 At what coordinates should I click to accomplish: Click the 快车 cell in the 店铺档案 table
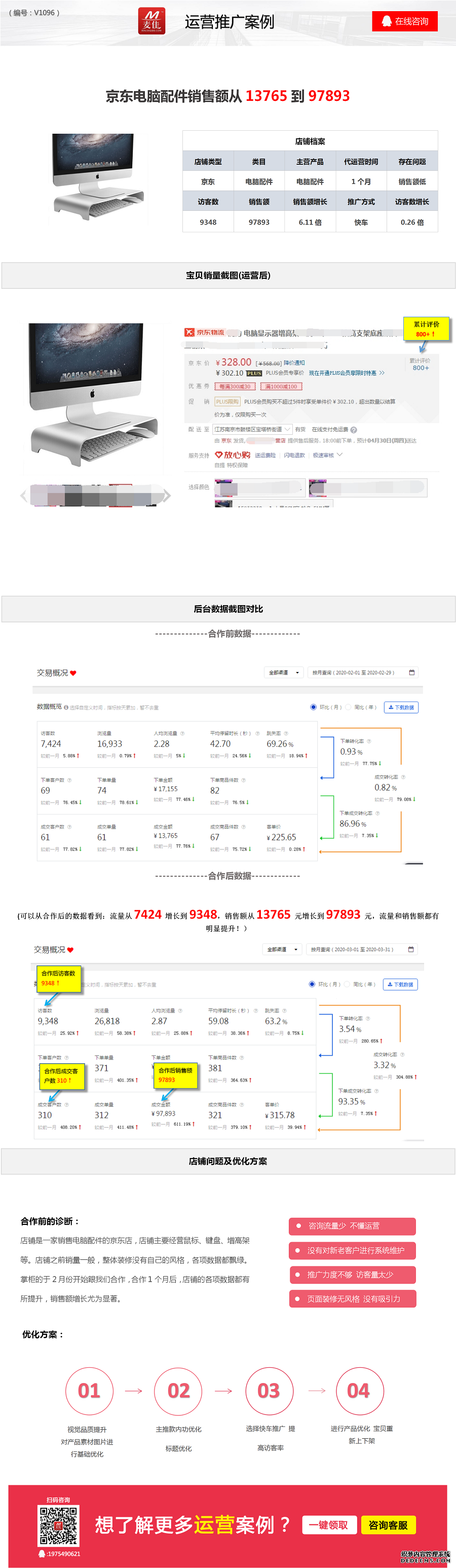point(361,222)
